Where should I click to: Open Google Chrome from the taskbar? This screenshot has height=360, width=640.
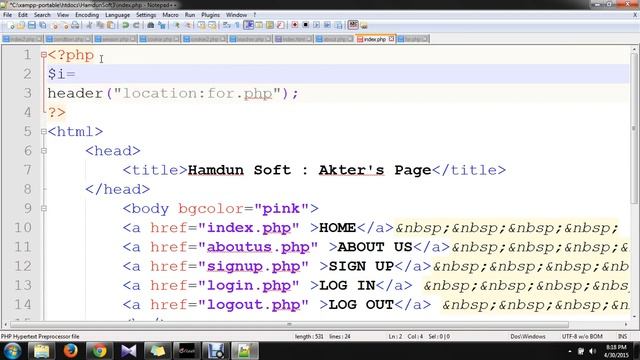coord(99,351)
